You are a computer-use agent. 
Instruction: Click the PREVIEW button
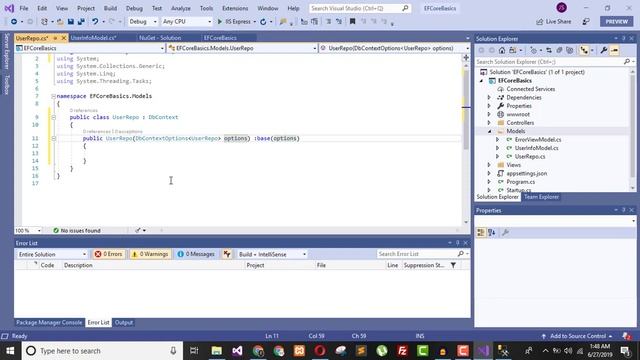click(616, 22)
